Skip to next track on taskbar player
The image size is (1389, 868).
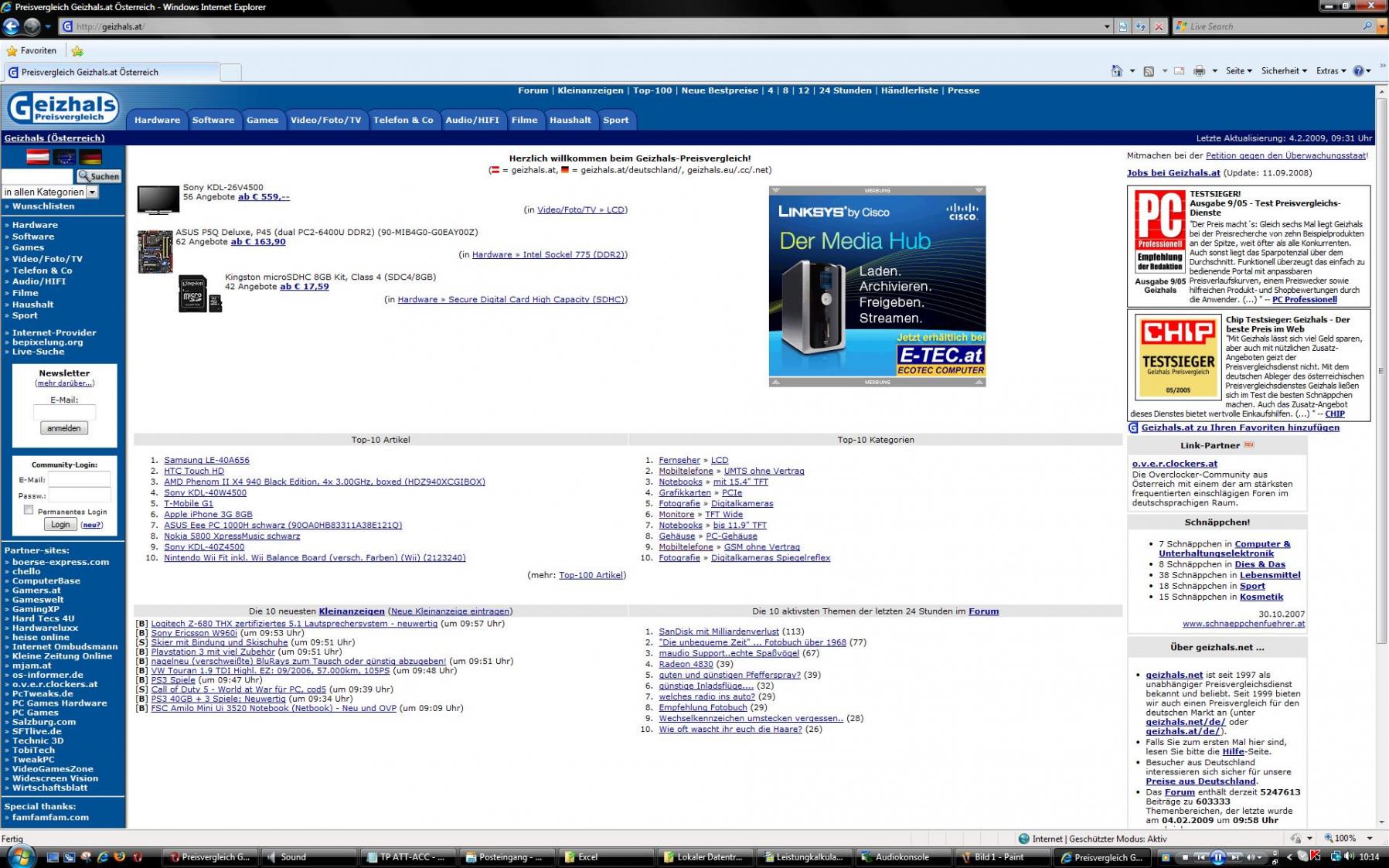(x=1236, y=857)
